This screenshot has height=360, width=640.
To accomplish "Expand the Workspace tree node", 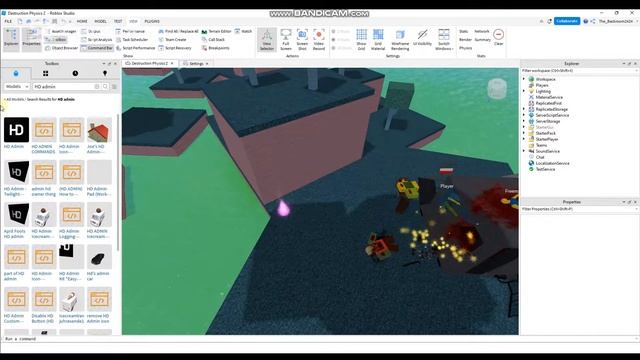I will [524, 79].
